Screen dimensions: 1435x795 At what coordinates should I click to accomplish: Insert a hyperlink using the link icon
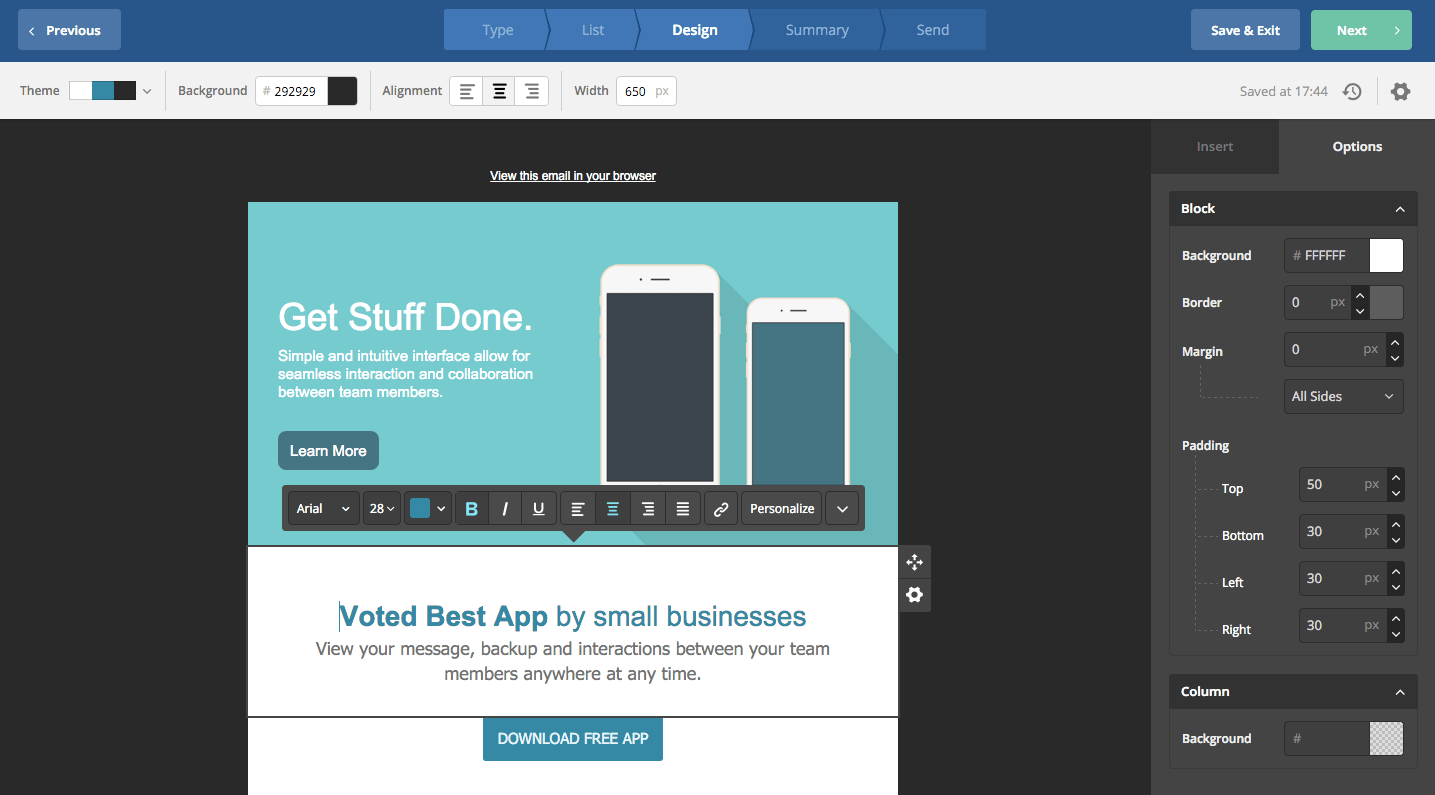(721, 508)
